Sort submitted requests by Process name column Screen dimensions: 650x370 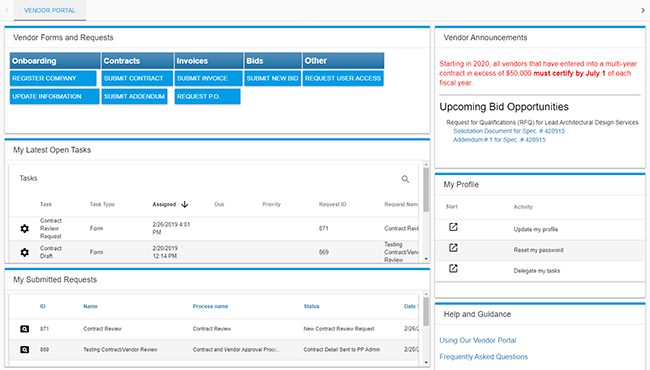[210, 306]
